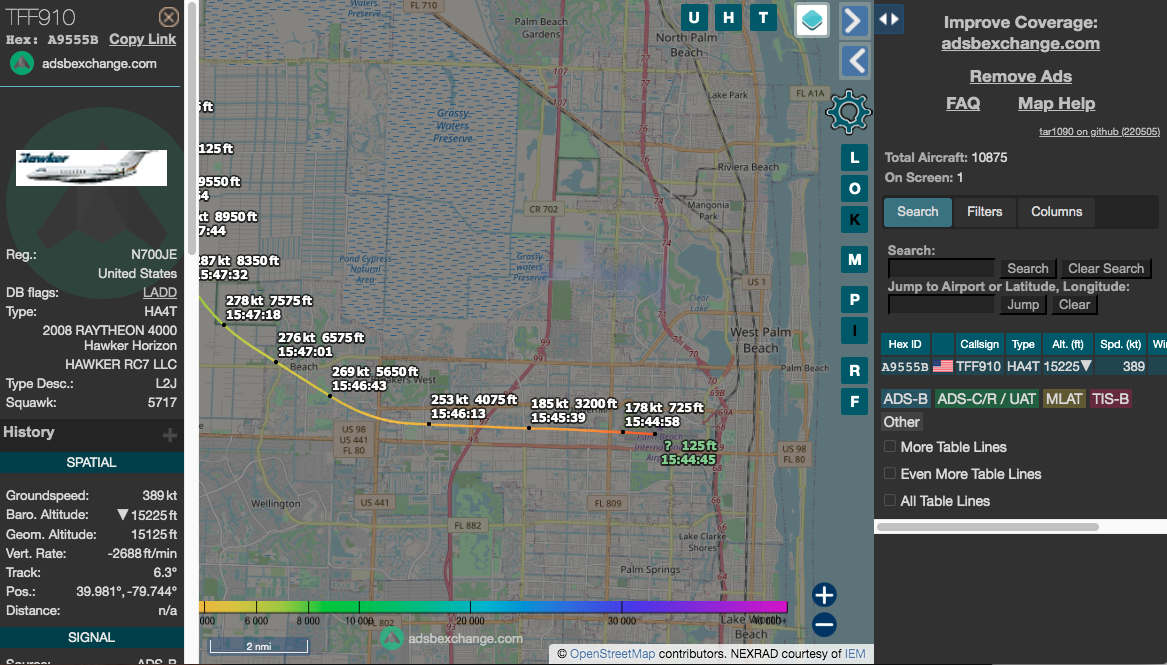
Task: Sort table by Callsign column
Action: click(x=979, y=344)
